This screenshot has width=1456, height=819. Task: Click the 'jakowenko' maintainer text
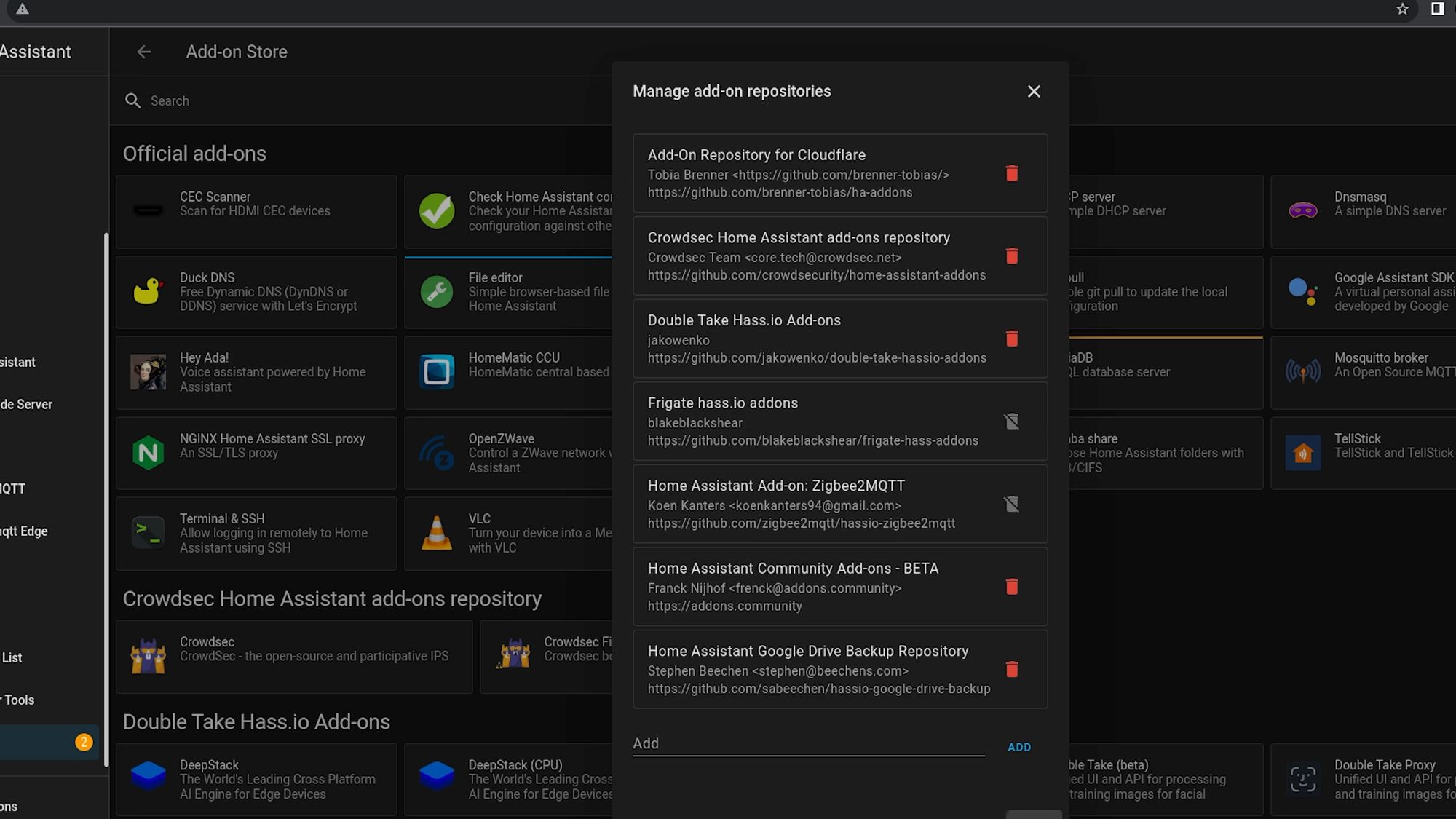tap(678, 340)
